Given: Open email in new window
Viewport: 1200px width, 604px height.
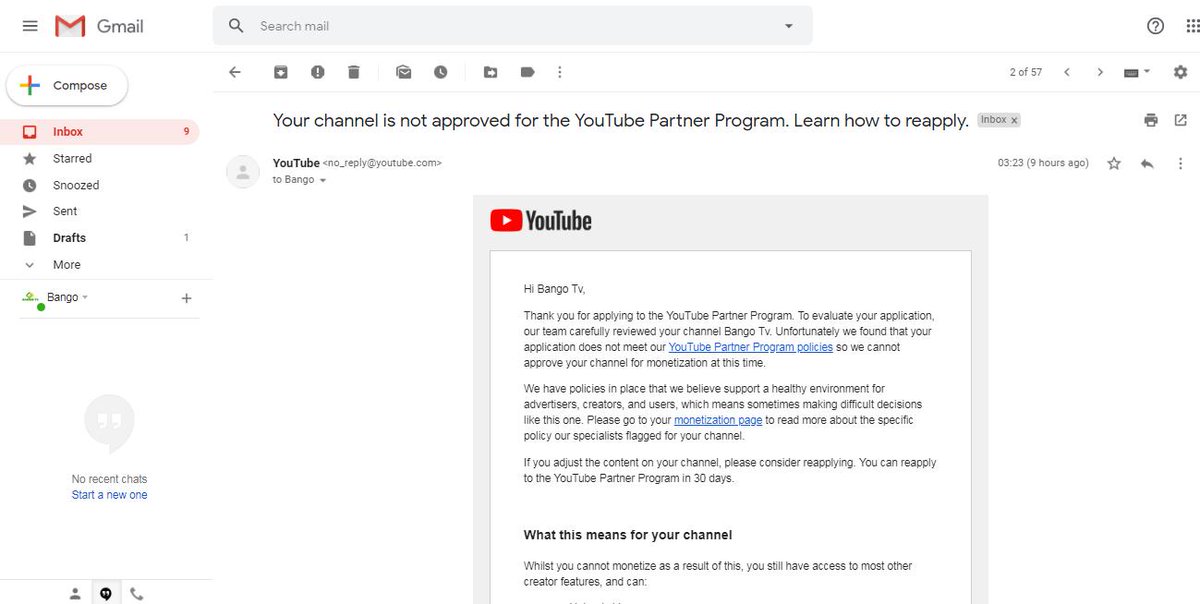Looking at the screenshot, I should (x=1181, y=120).
